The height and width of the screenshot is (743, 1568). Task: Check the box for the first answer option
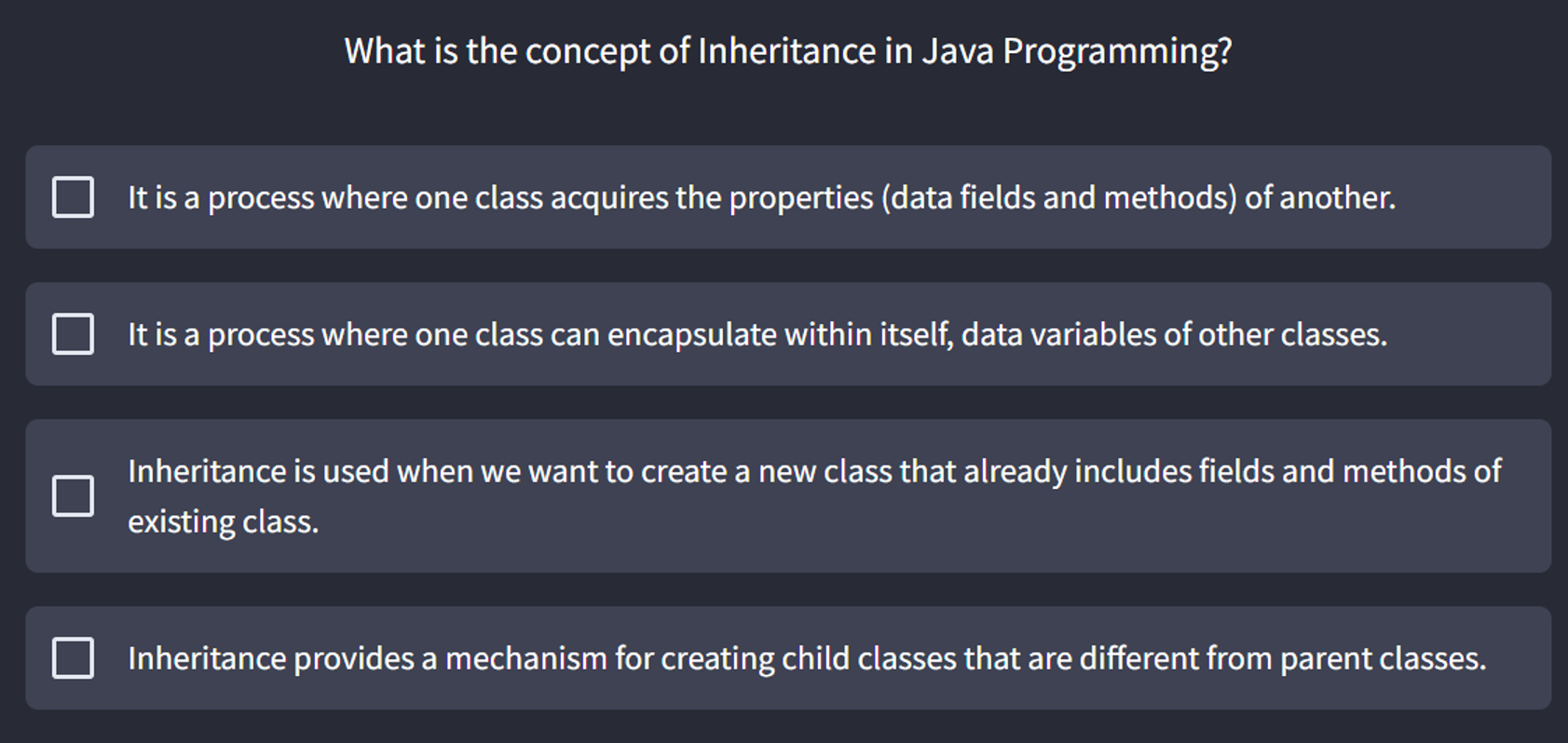coord(73,197)
